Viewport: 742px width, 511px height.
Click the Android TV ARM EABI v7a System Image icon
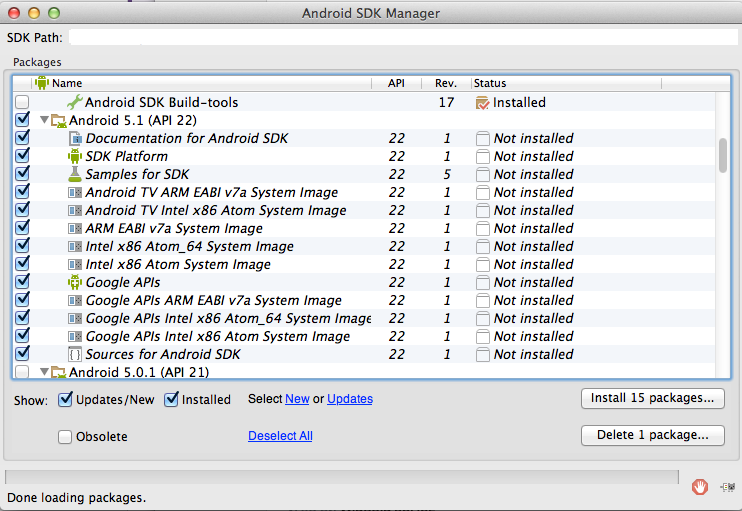75,193
